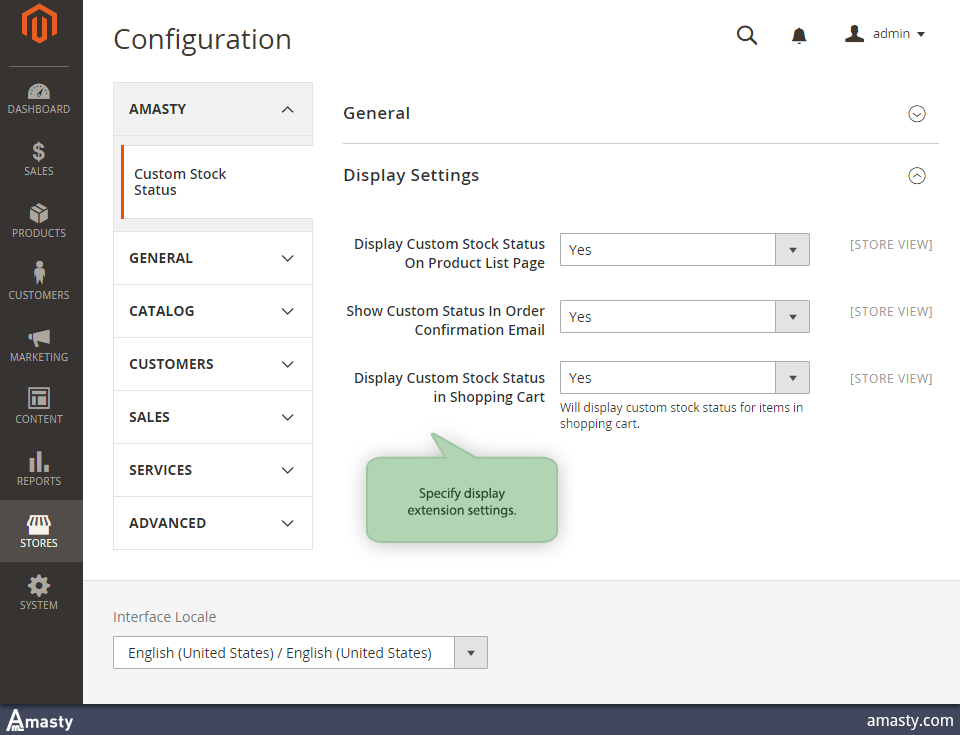This screenshot has width=960, height=735.
Task: Open the Reports chart icon
Action: point(39,468)
